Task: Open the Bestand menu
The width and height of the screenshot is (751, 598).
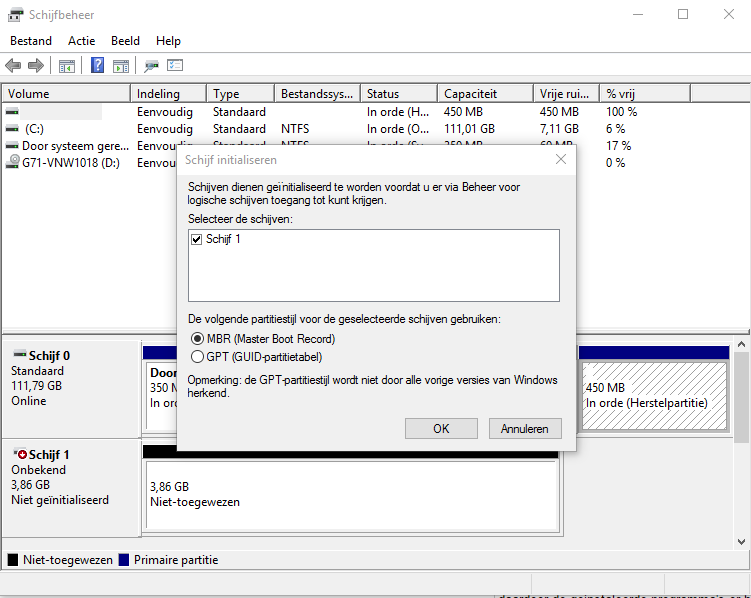Action: click(x=31, y=41)
